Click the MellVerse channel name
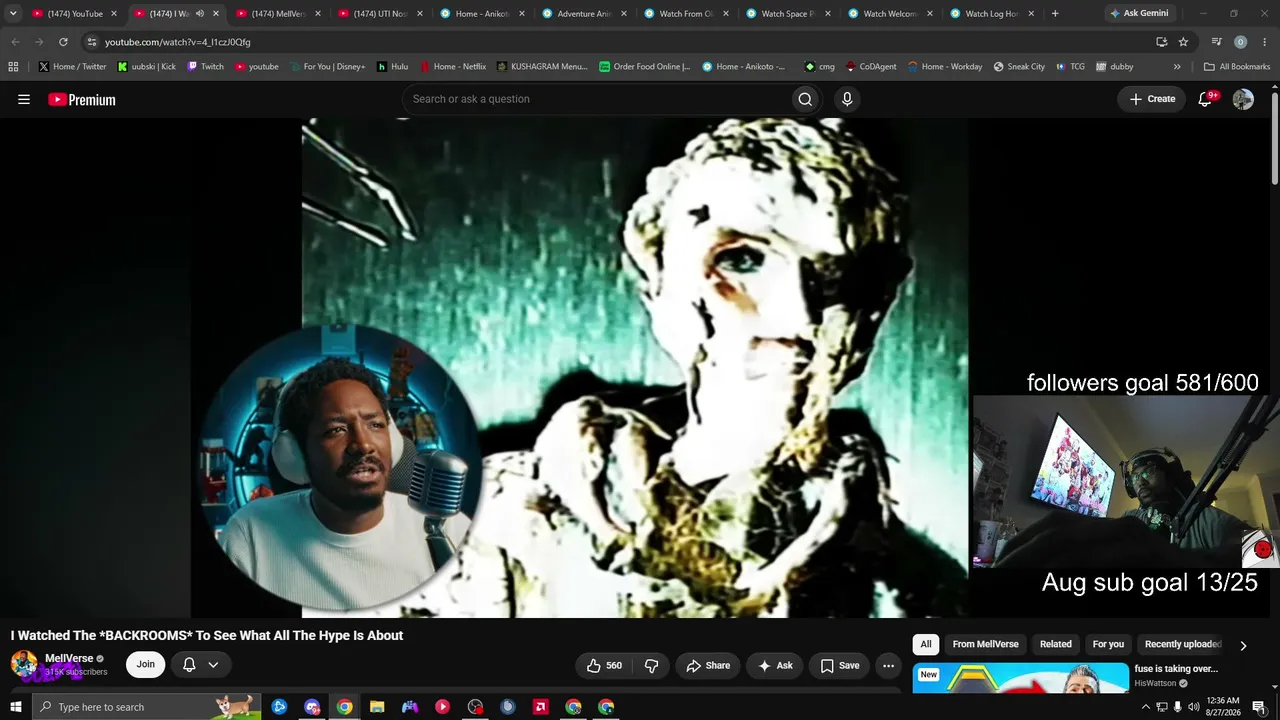Viewport: 1280px width, 720px height. pyautogui.click(x=69, y=658)
